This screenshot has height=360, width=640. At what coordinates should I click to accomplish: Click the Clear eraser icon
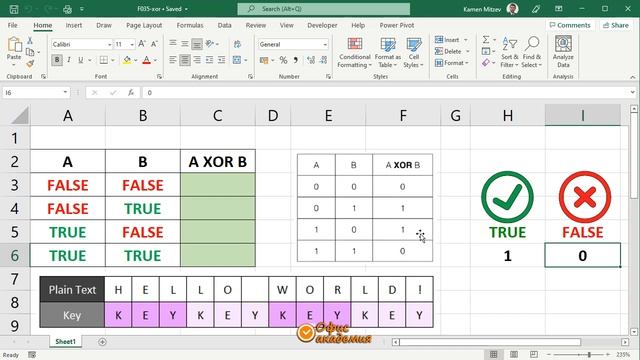coord(486,63)
